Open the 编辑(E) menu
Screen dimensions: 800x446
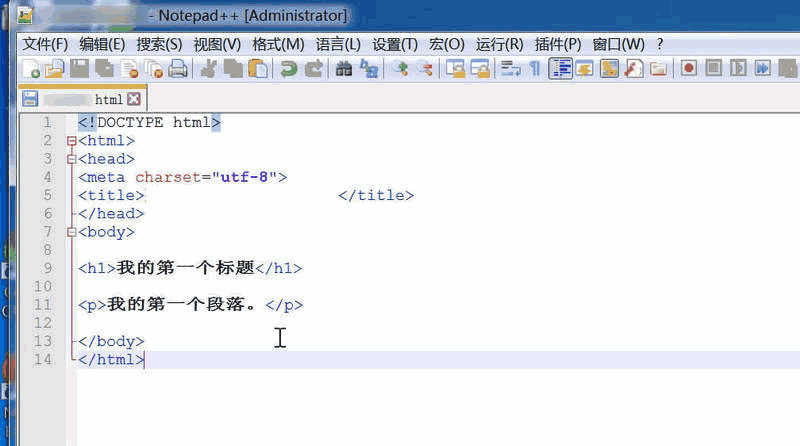coord(102,44)
